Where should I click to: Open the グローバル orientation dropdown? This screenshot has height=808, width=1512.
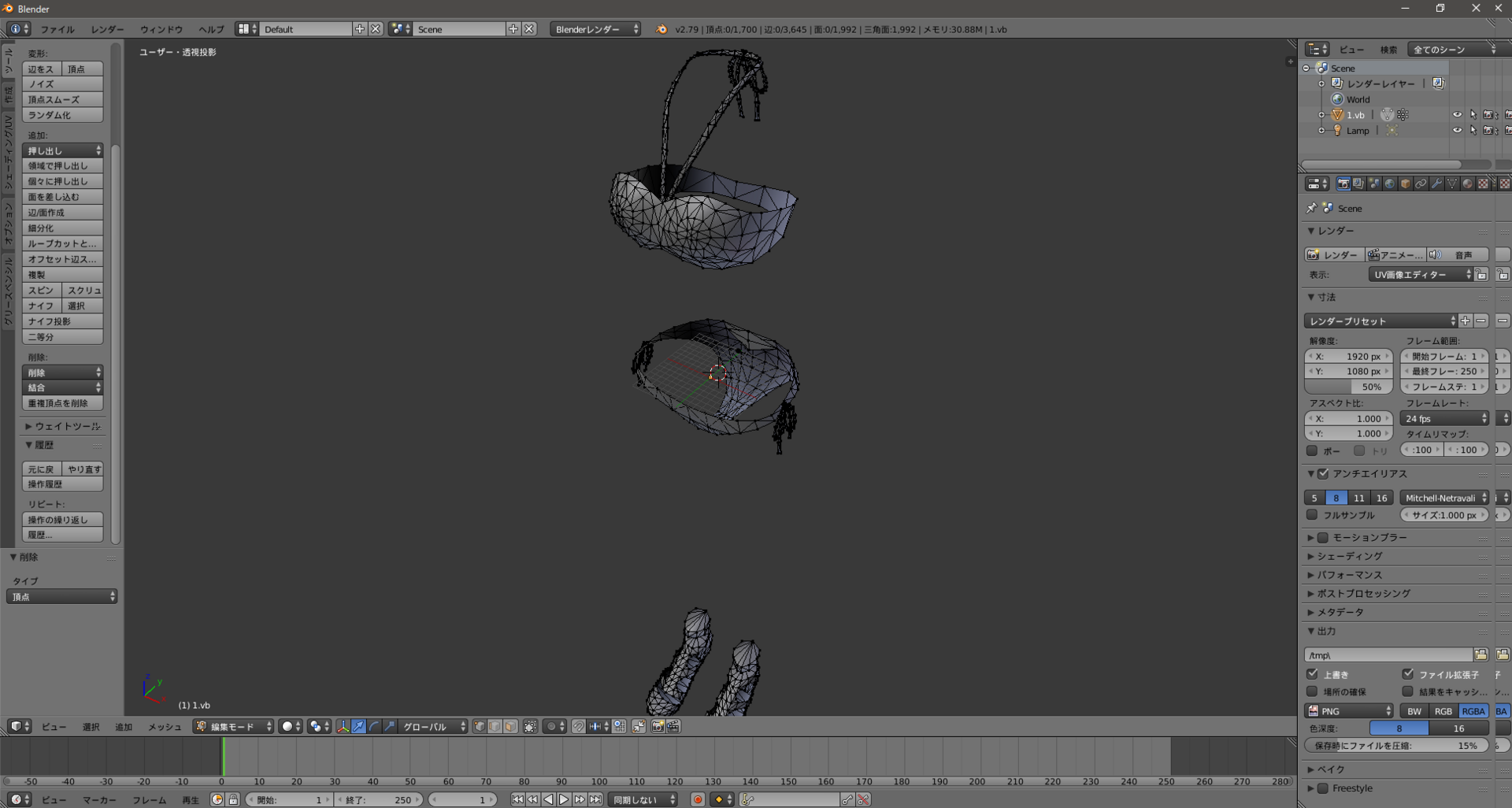pyautogui.click(x=434, y=726)
